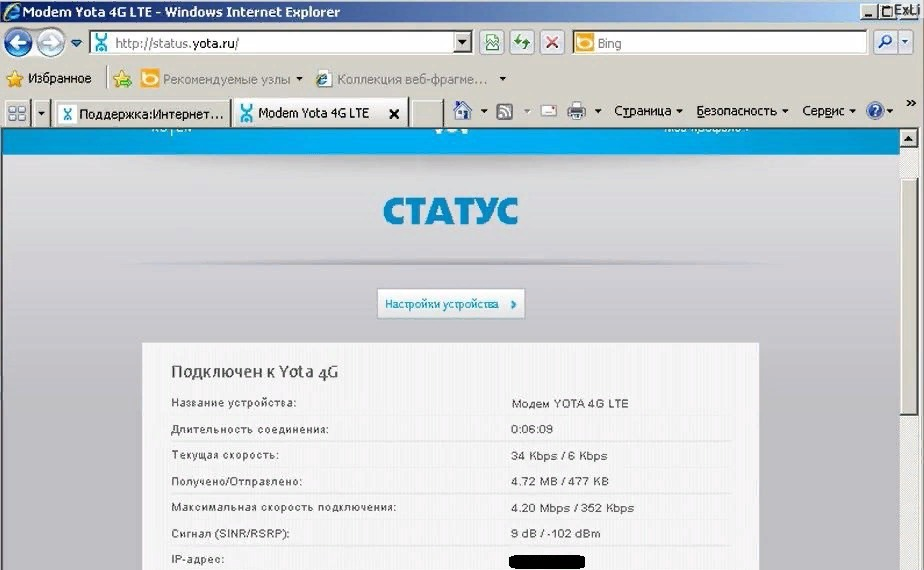Click received/sent value 4.72 MB / 477 KB
The height and width of the screenshot is (570, 924).
[x=560, y=482]
